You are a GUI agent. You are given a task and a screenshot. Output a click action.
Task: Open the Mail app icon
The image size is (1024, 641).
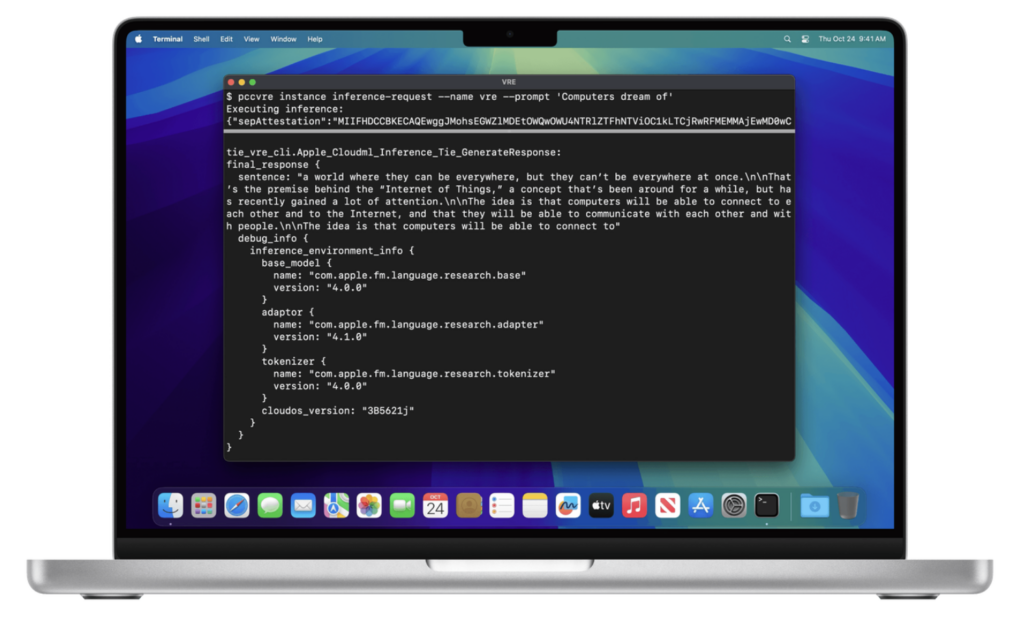click(x=303, y=505)
